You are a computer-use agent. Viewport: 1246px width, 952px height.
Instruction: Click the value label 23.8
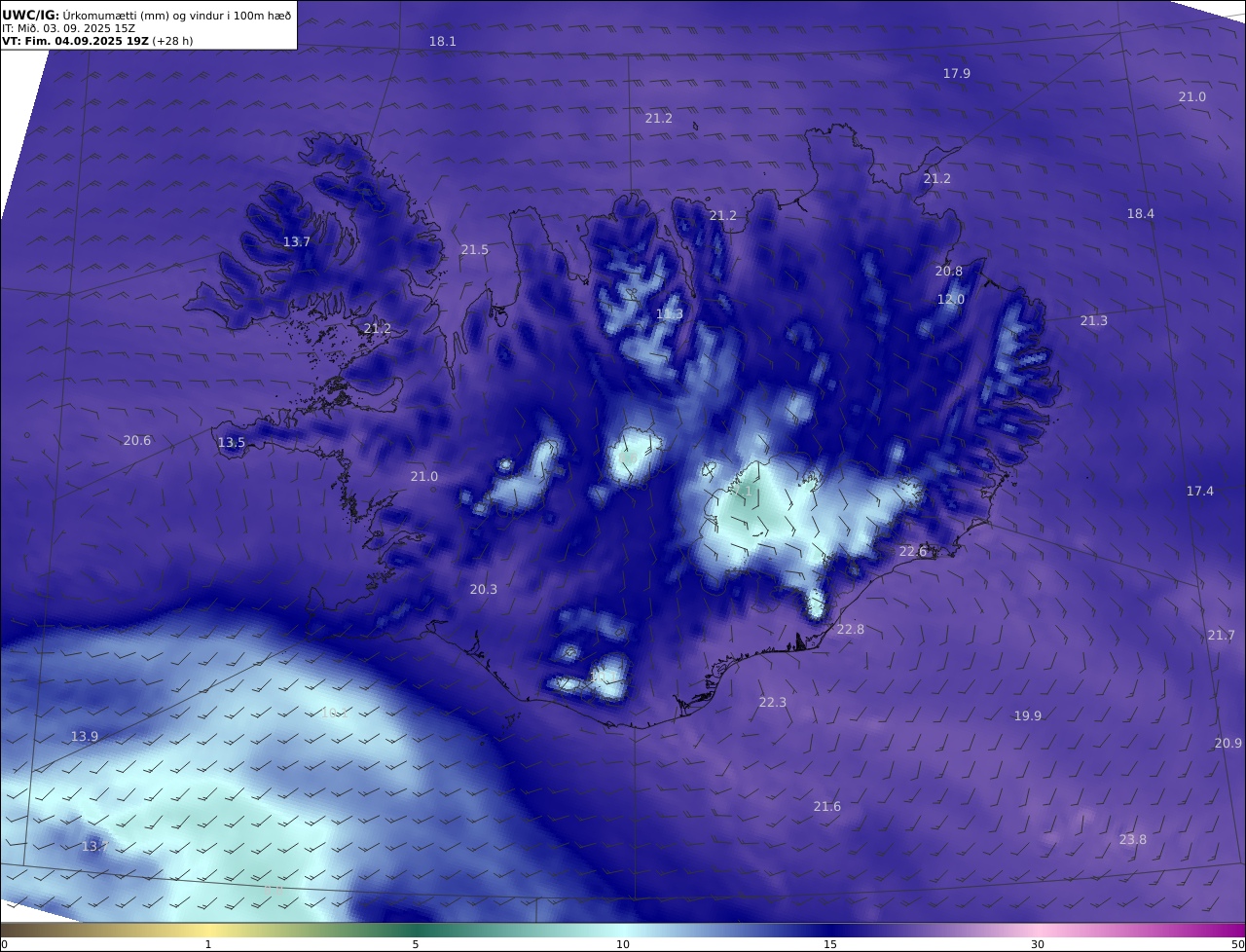(1132, 839)
